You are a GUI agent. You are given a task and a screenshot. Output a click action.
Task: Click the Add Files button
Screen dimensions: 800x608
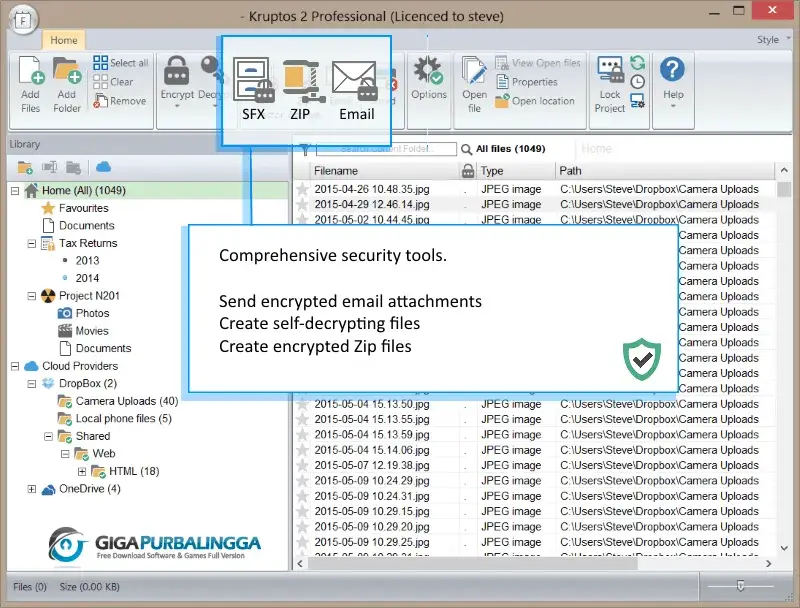(31, 84)
